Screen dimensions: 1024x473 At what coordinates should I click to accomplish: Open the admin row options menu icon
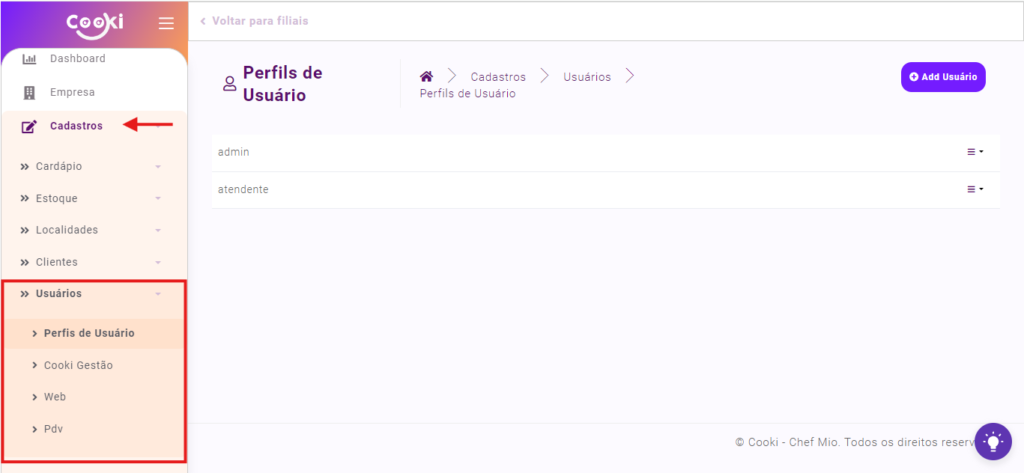pos(975,152)
